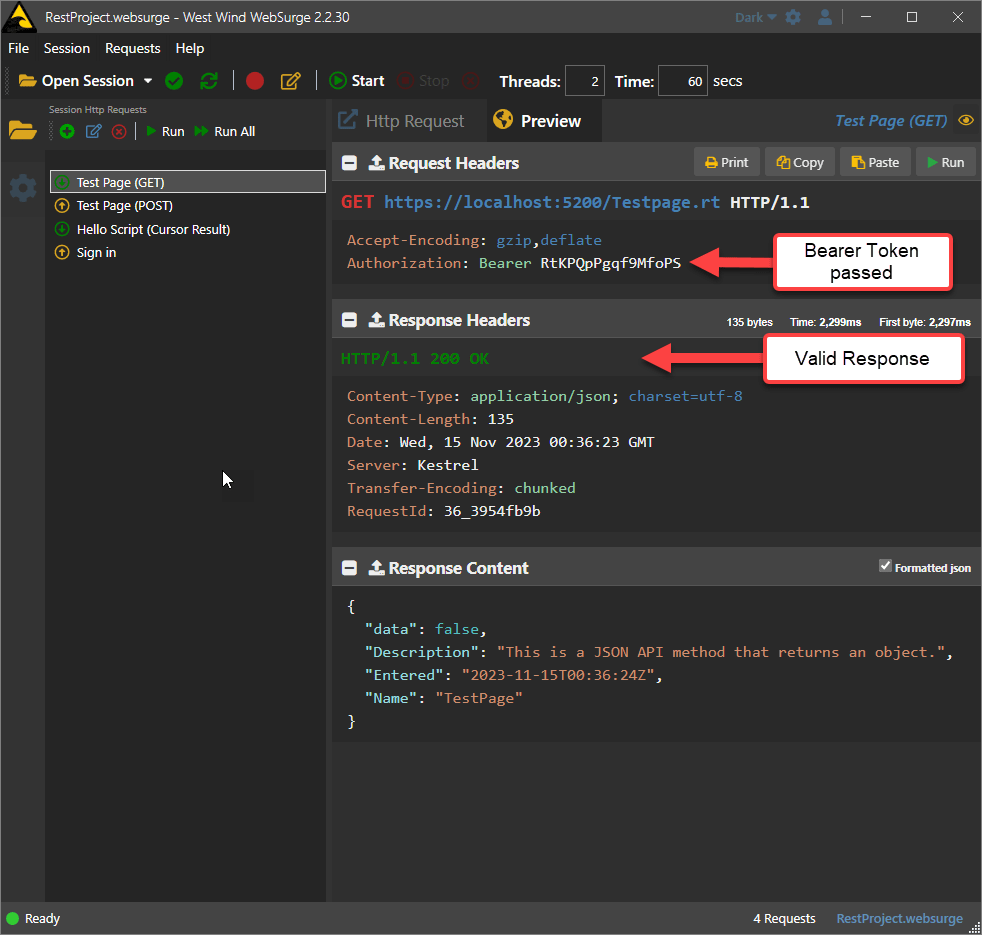This screenshot has width=982, height=935.
Task: Click the "Name": "TestPage" JSON line
Action: (443, 698)
